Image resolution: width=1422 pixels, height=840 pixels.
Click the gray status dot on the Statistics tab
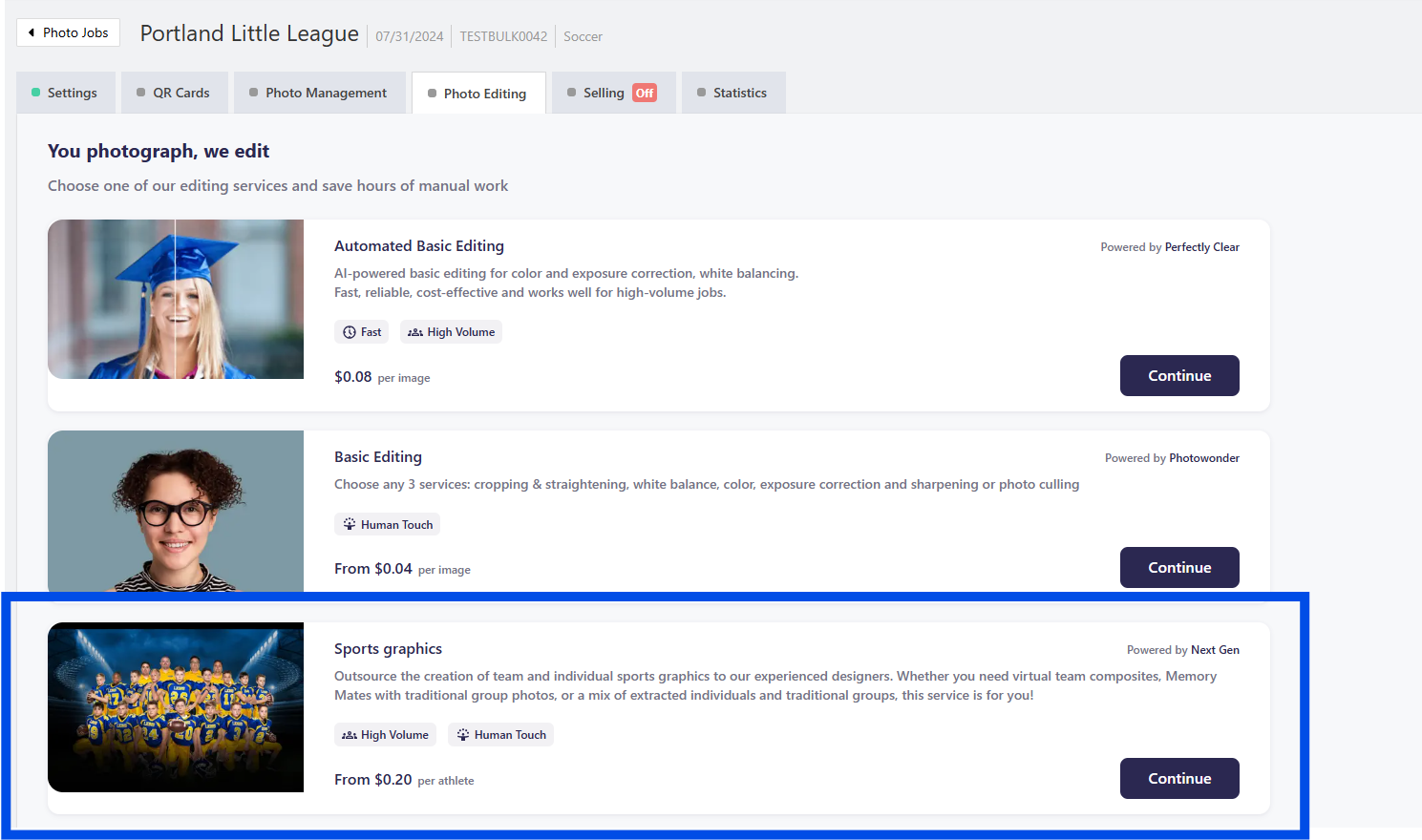[702, 93]
